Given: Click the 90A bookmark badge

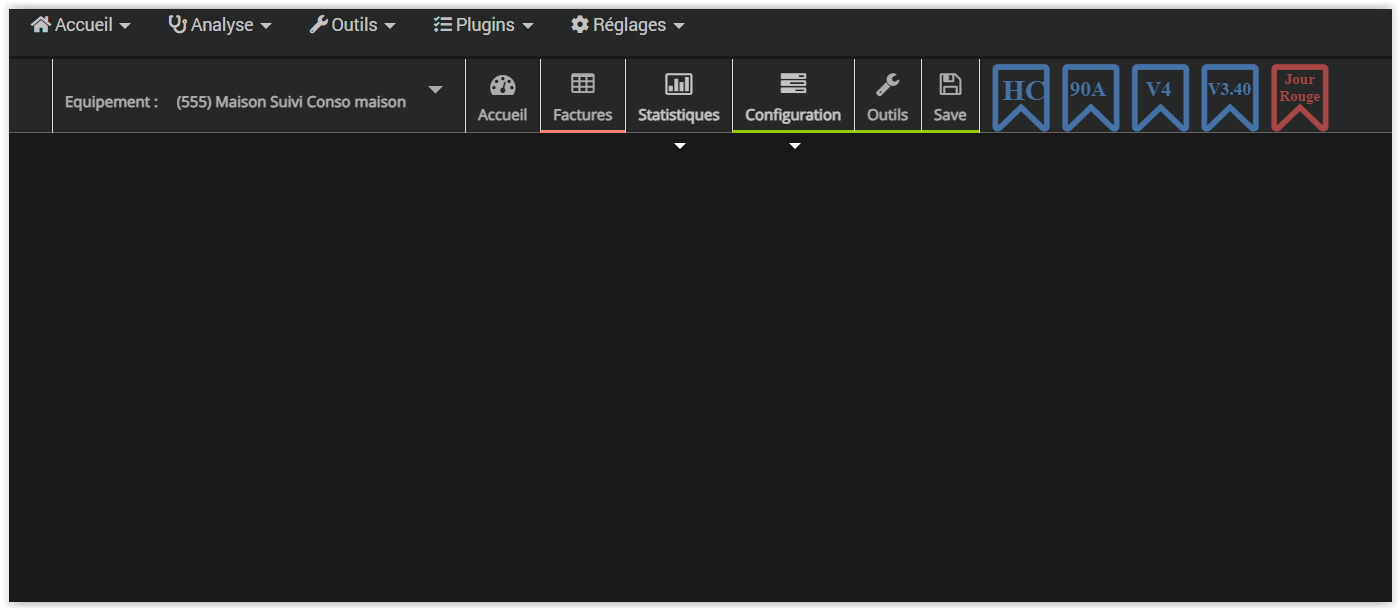Looking at the screenshot, I should (x=1090, y=96).
